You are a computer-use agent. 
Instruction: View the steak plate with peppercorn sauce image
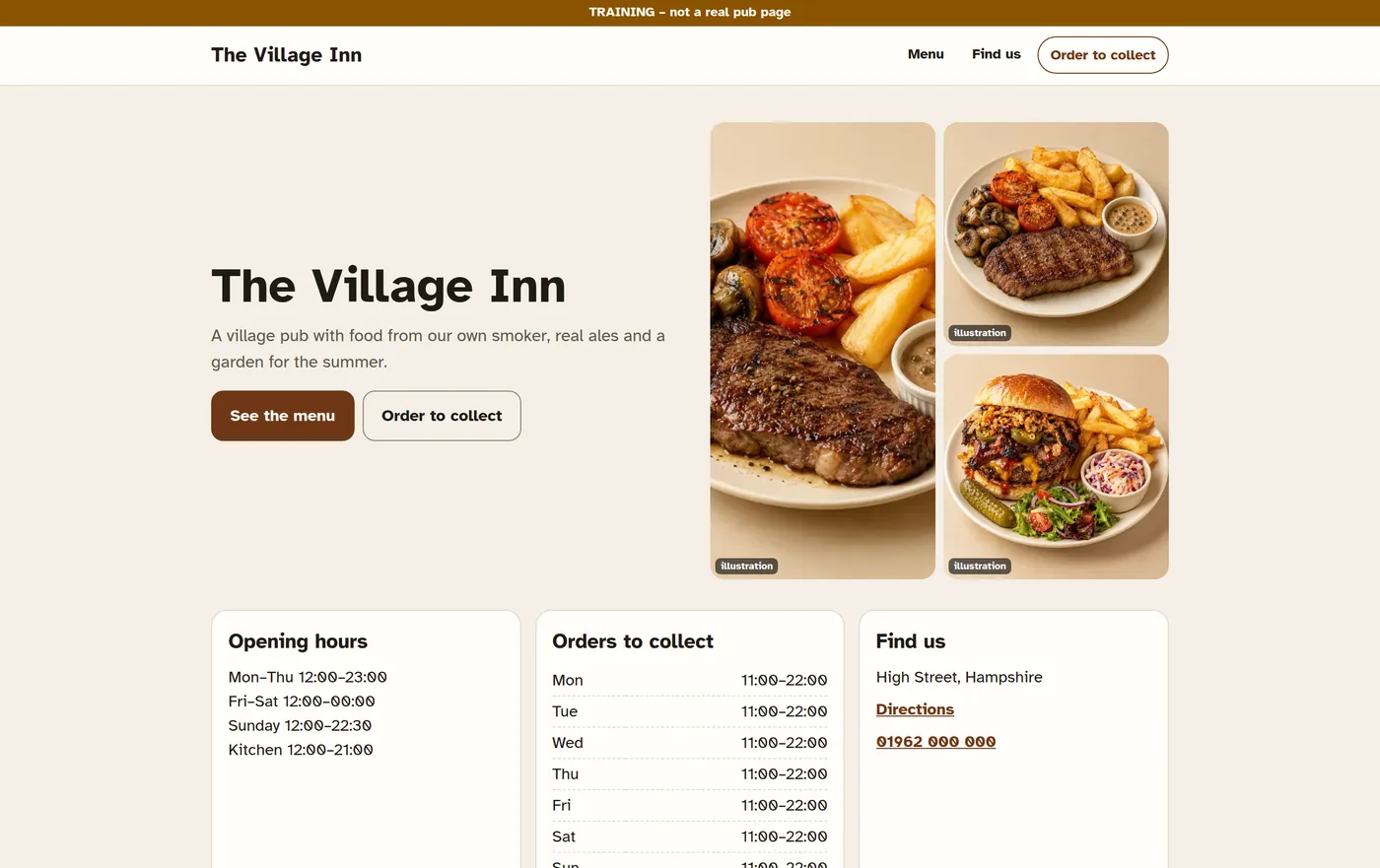[1056, 234]
